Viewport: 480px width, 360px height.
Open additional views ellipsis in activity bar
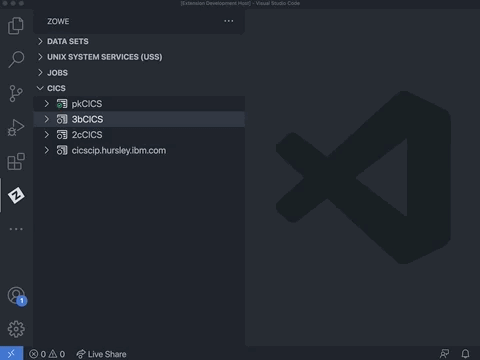[16, 229]
